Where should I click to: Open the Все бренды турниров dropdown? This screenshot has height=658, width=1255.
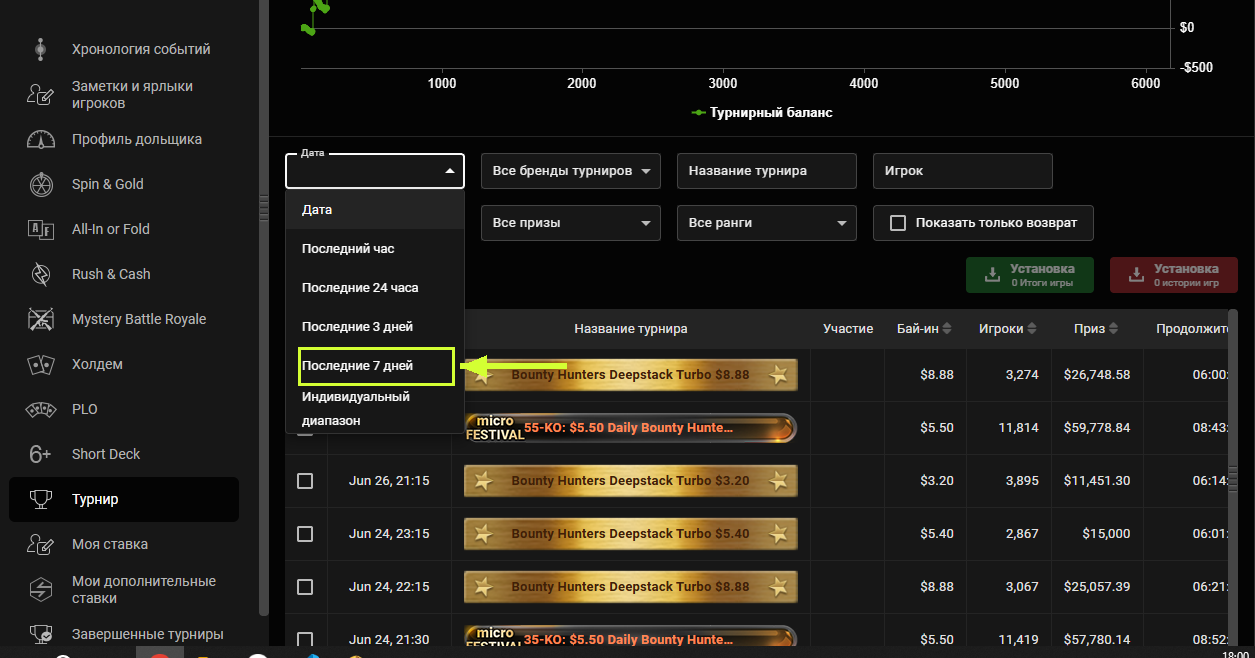click(x=571, y=171)
